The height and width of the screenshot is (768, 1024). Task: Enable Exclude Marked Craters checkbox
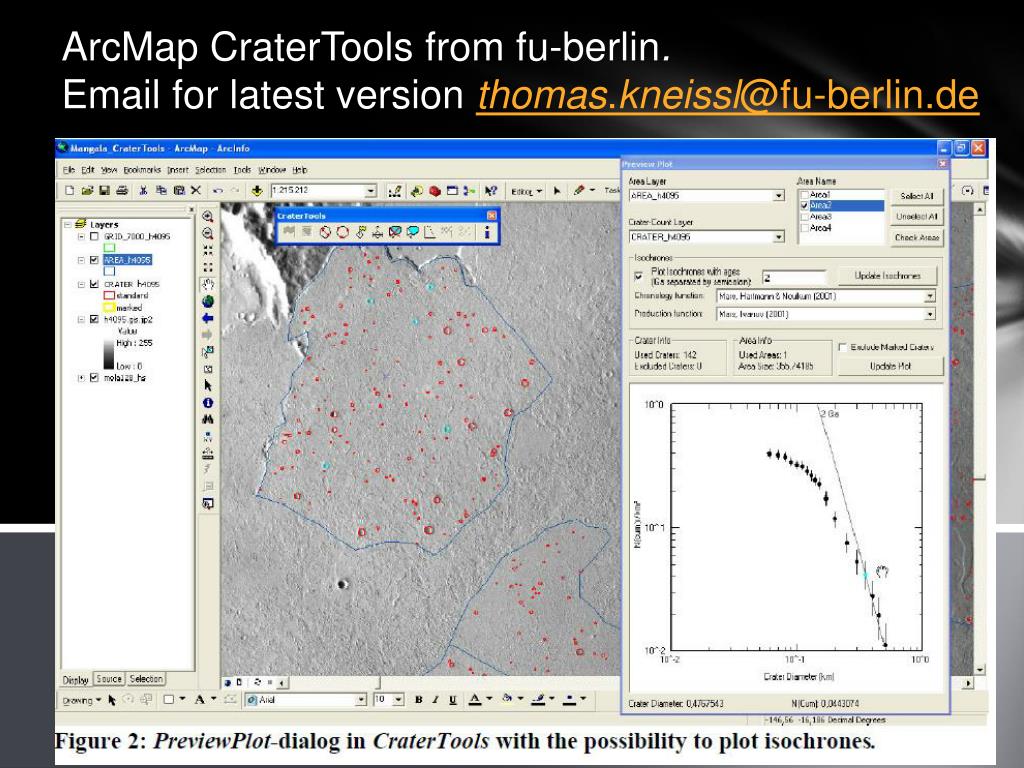(842, 347)
